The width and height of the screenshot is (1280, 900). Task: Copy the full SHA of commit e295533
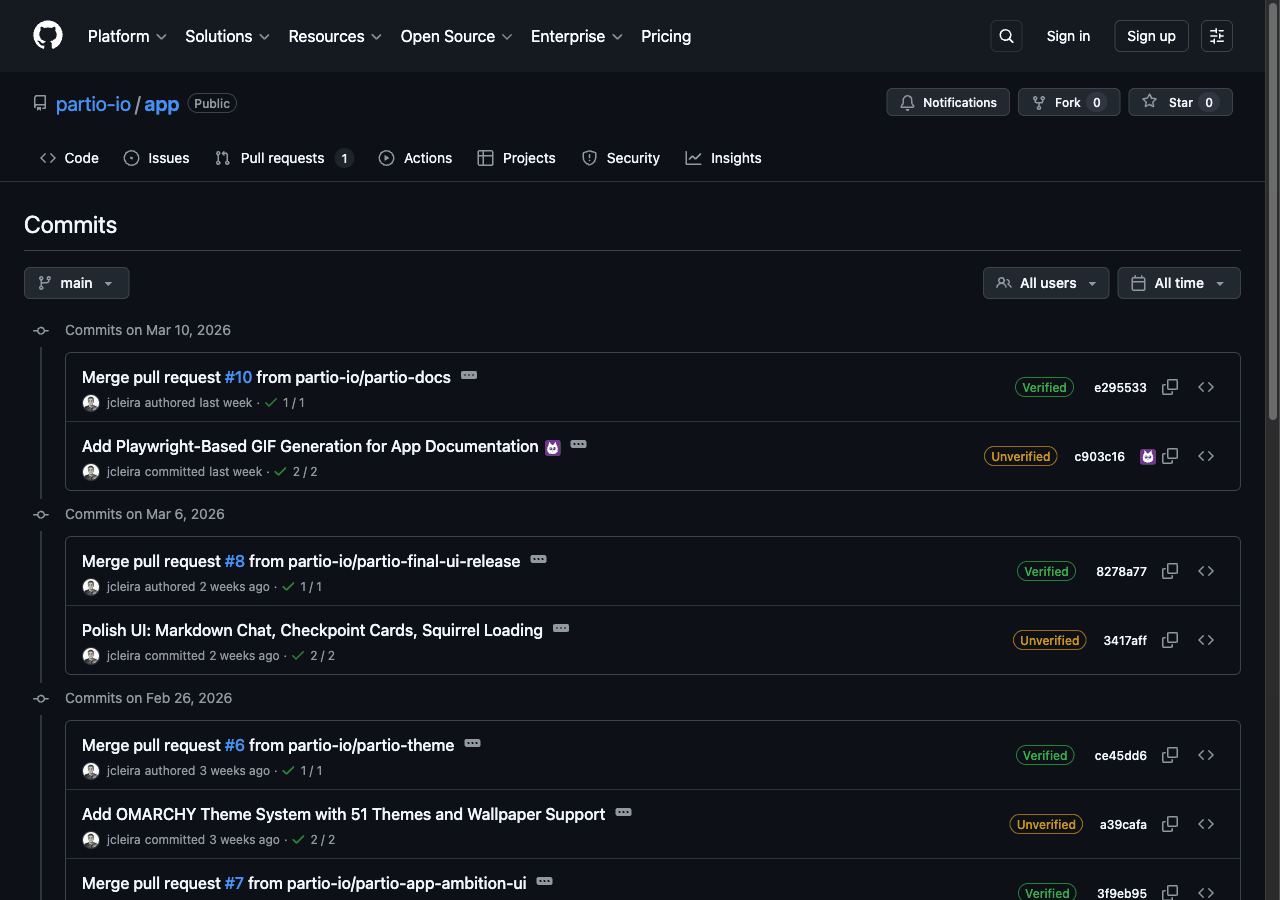[x=1170, y=387]
